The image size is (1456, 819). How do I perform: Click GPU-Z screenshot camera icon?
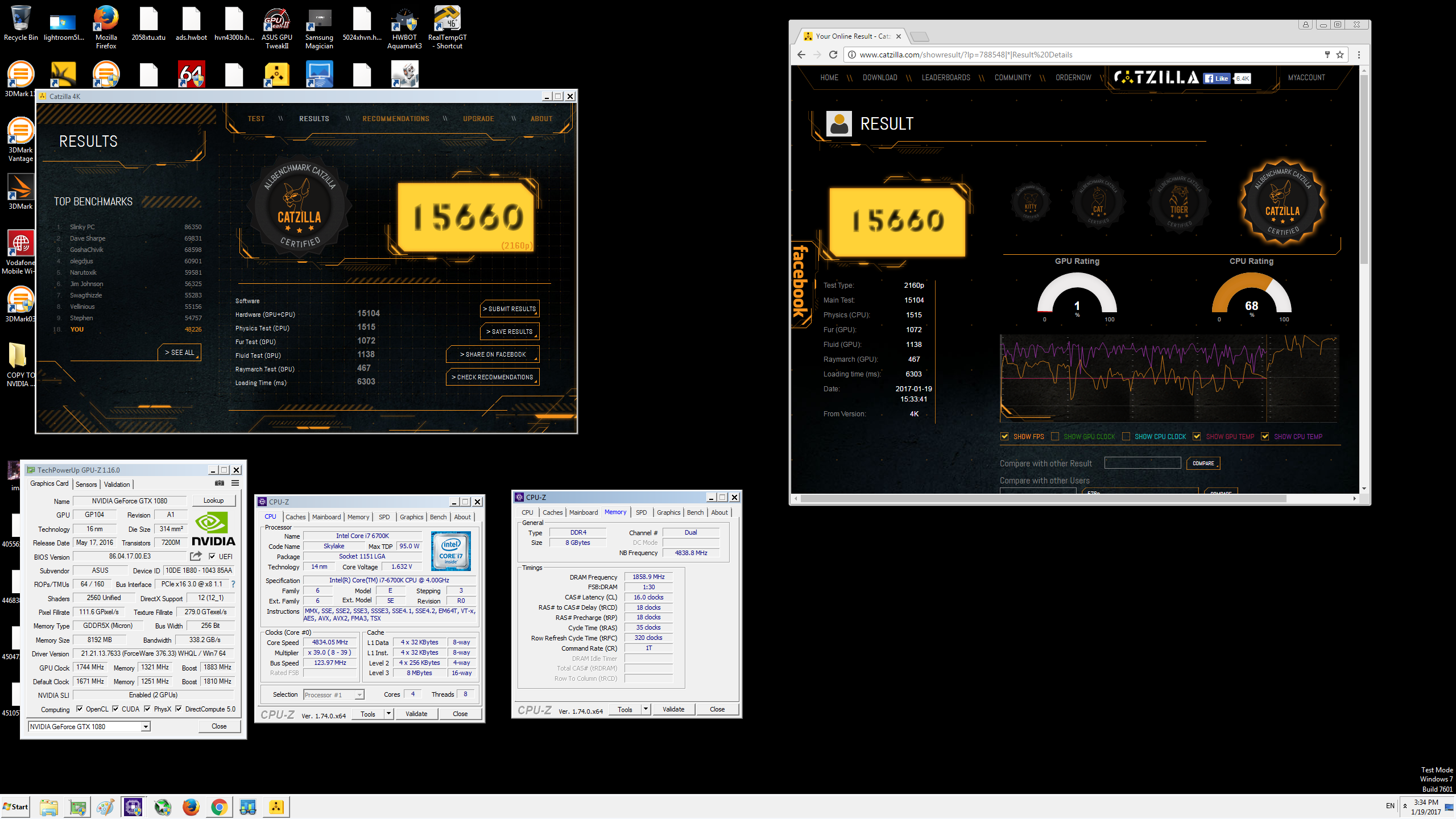[x=220, y=483]
